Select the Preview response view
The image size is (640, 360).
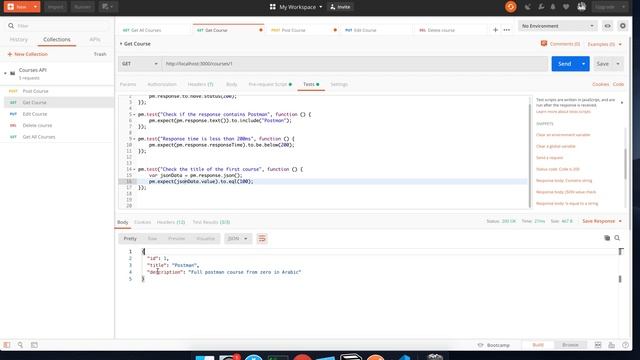[176, 238]
